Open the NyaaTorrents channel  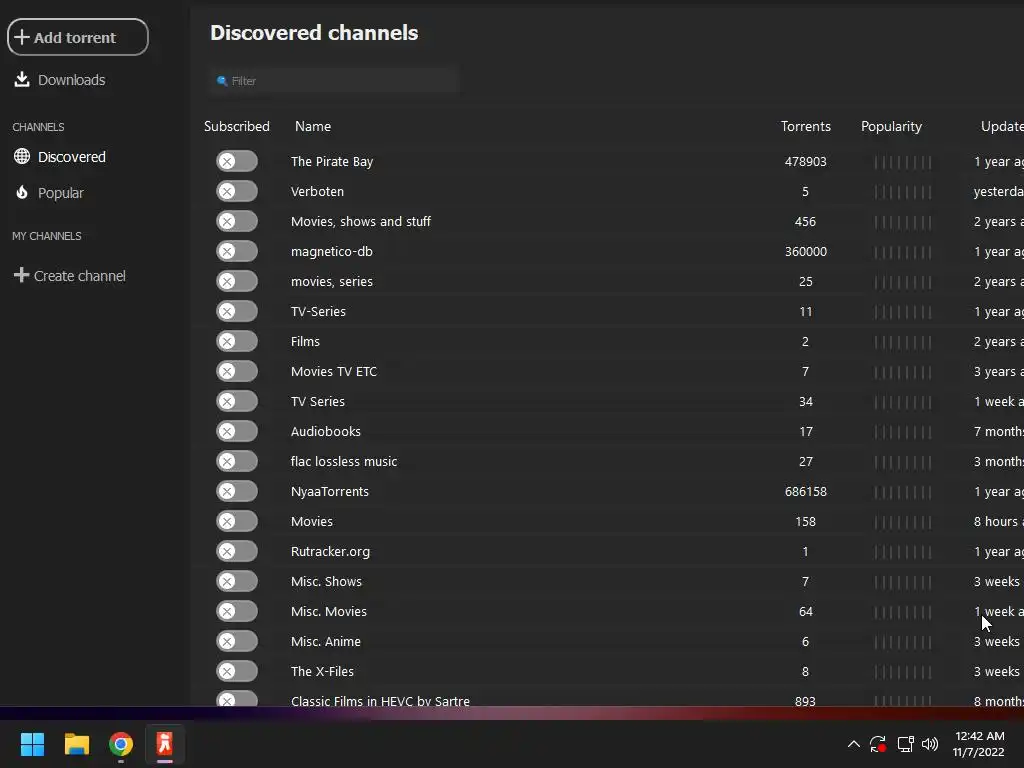click(330, 492)
